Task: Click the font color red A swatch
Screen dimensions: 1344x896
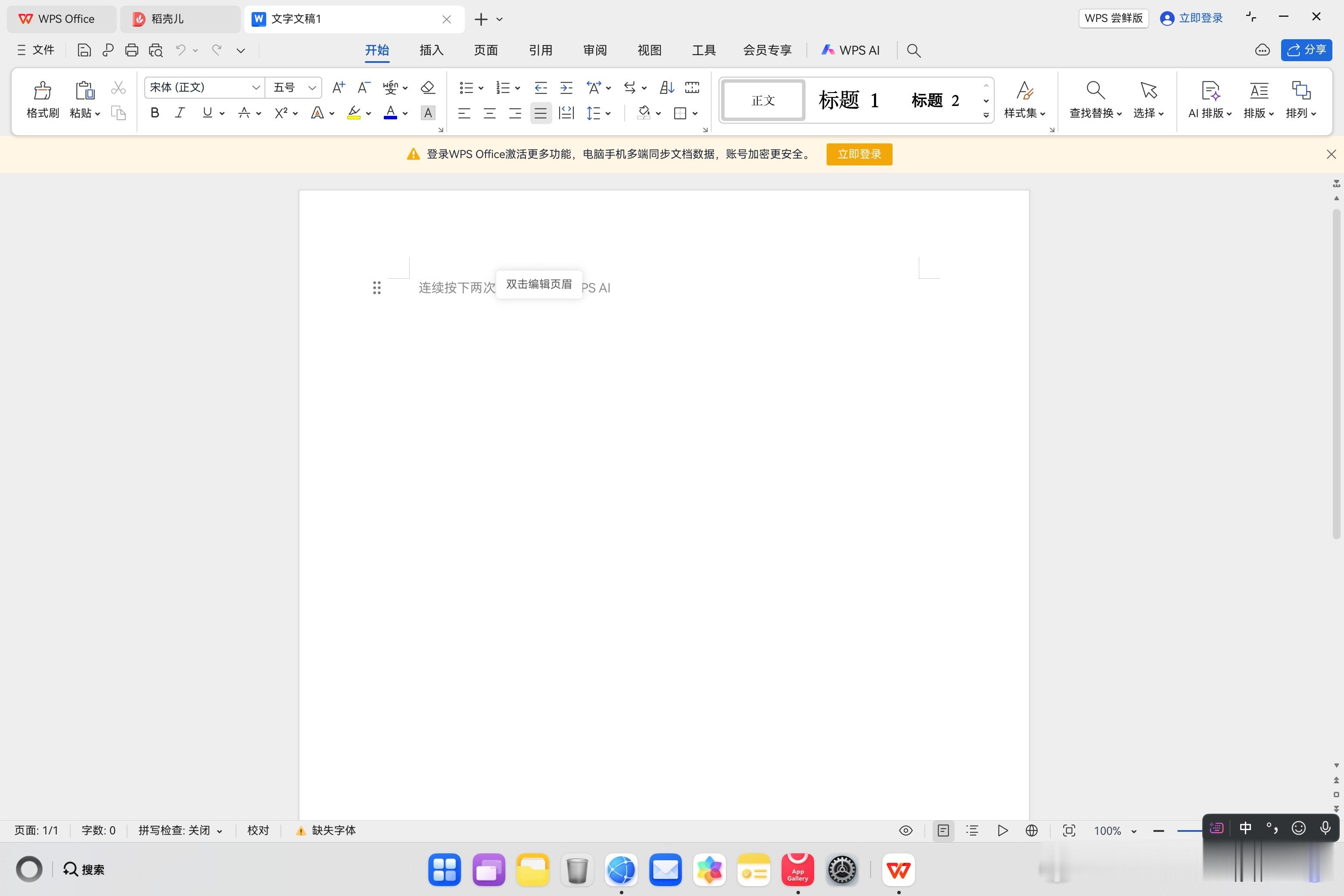Action: [x=390, y=112]
